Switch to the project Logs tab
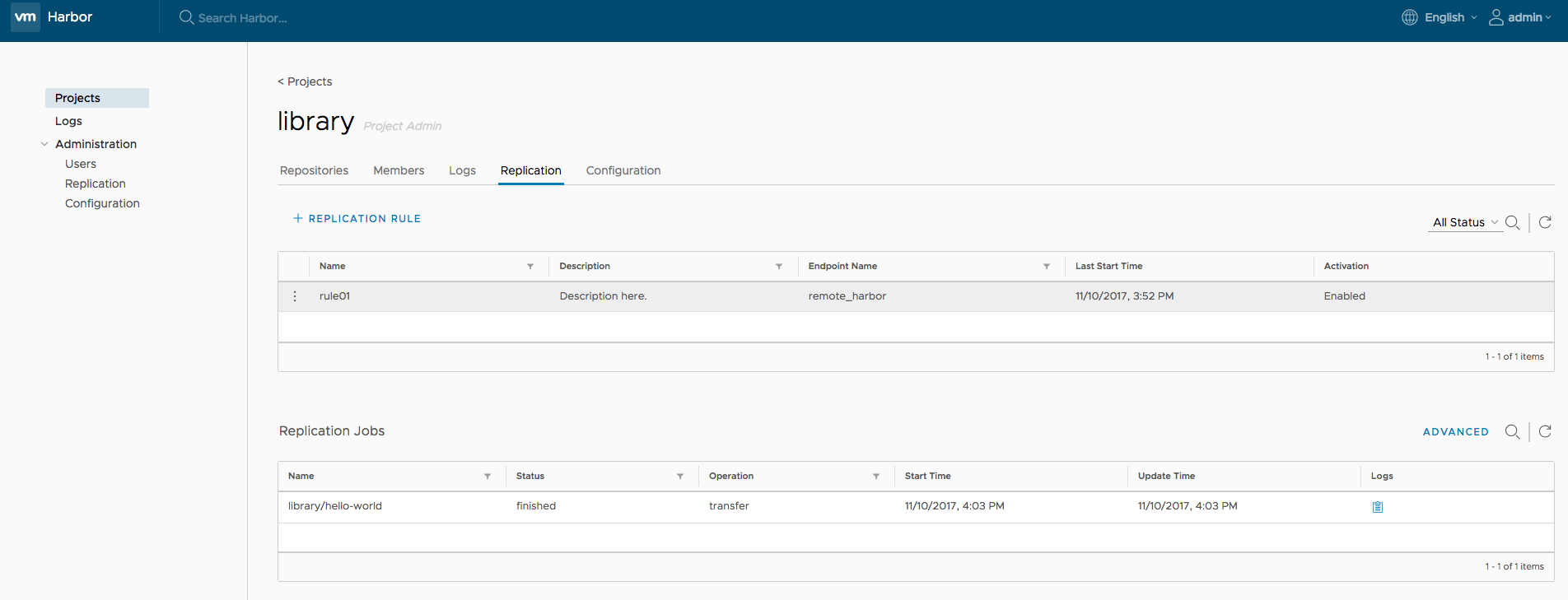The width and height of the screenshot is (1568, 600). click(x=462, y=170)
